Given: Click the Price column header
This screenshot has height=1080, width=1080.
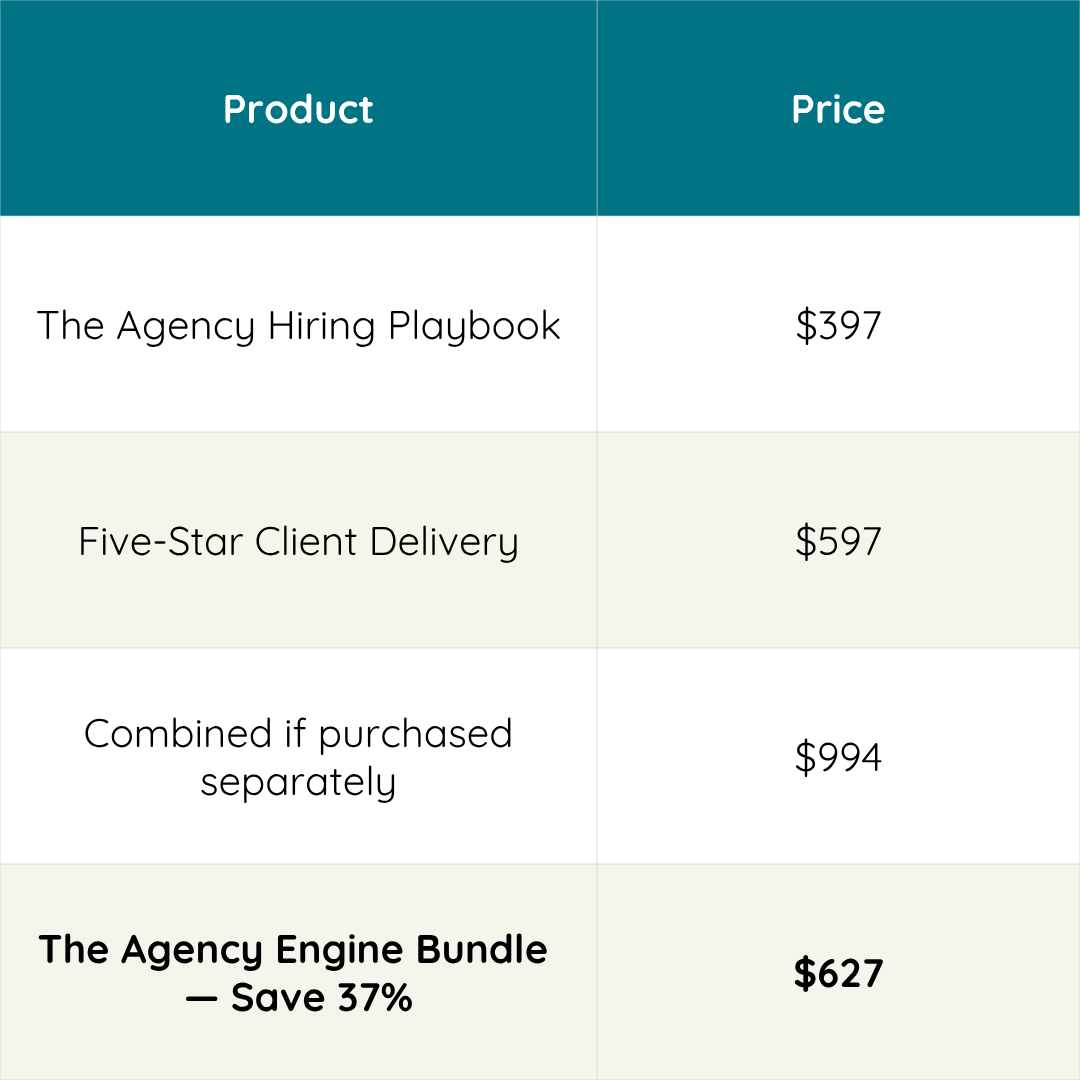Looking at the screenshot, I should [838, 109].
